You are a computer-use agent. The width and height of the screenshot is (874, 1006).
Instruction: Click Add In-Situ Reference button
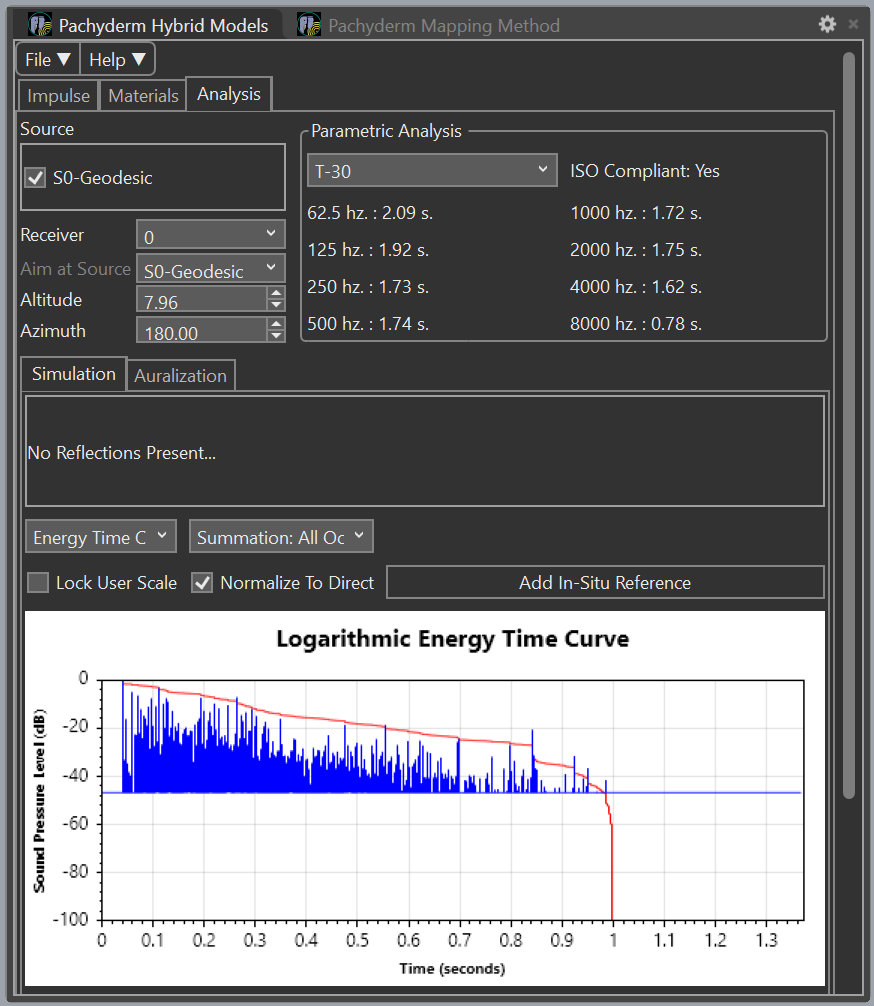[x=604, y=583]
